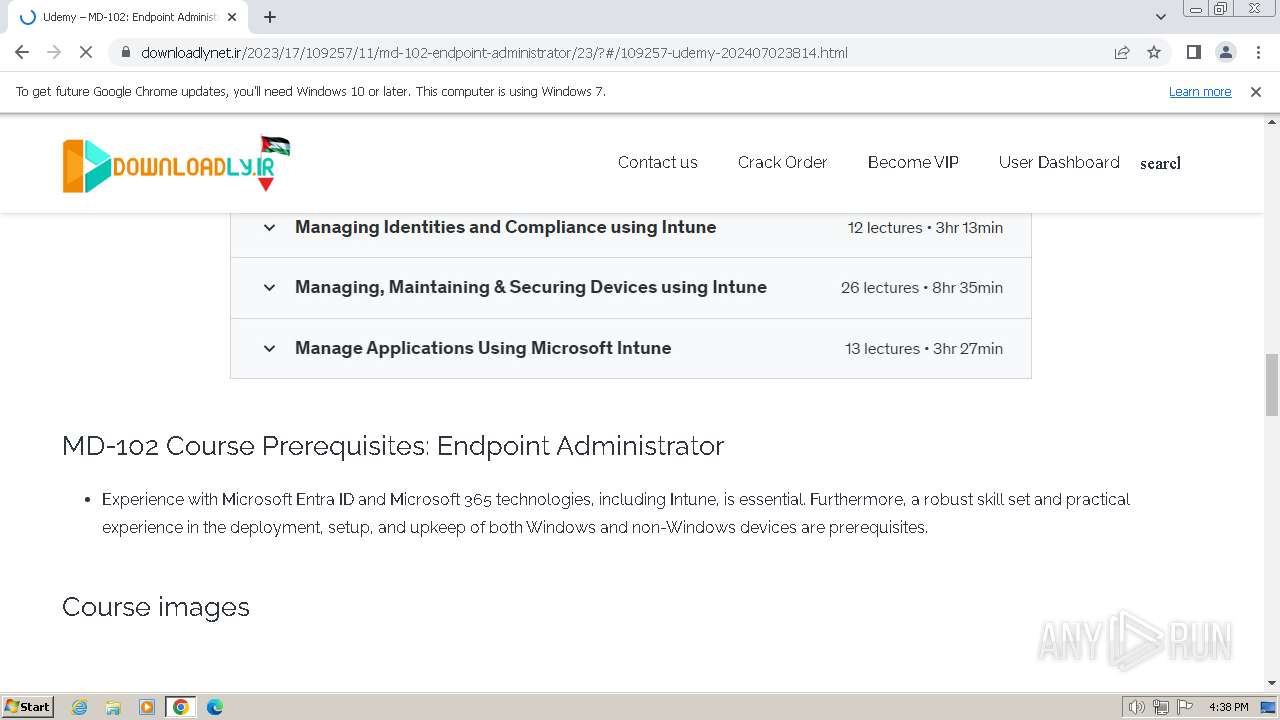Click the '12 lectures • 3hr 13min' text

pyautogui.click(x=925, y=228)
